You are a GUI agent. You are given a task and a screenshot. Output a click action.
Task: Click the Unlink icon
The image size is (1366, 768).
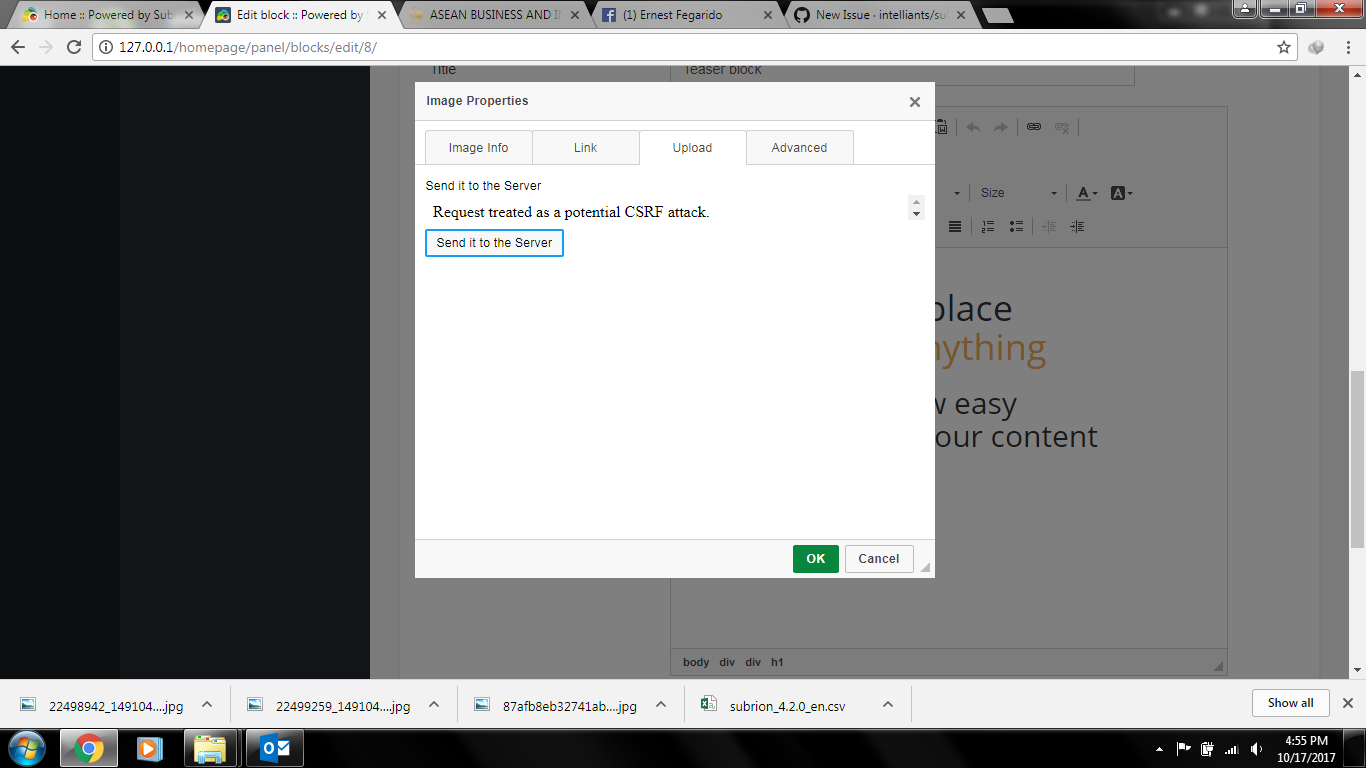(x=1062, y=127)
